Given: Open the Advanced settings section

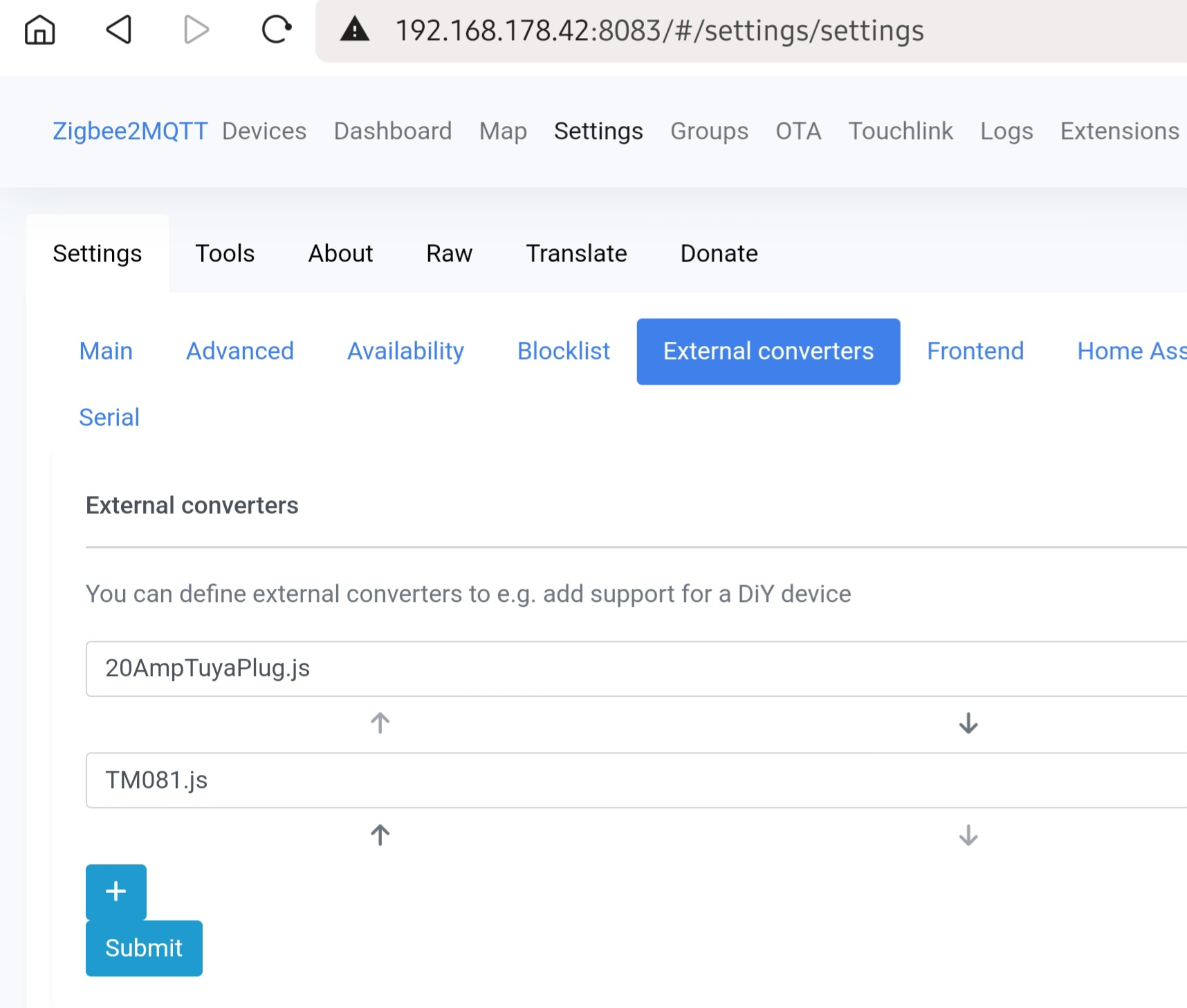Looking at the screenshot, I should point(239,351).
